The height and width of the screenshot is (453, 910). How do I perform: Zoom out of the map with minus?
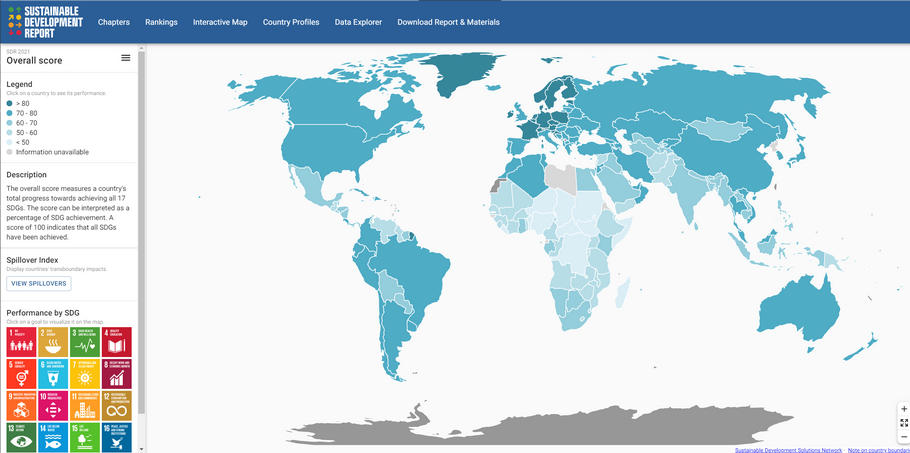904,437
